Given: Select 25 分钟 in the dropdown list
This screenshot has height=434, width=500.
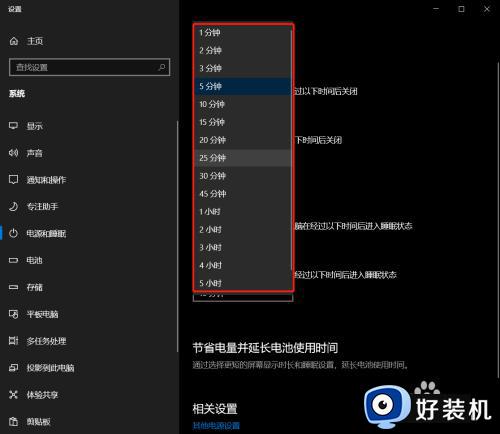Looking at the screenshot, I should click(x=242, y=158).
